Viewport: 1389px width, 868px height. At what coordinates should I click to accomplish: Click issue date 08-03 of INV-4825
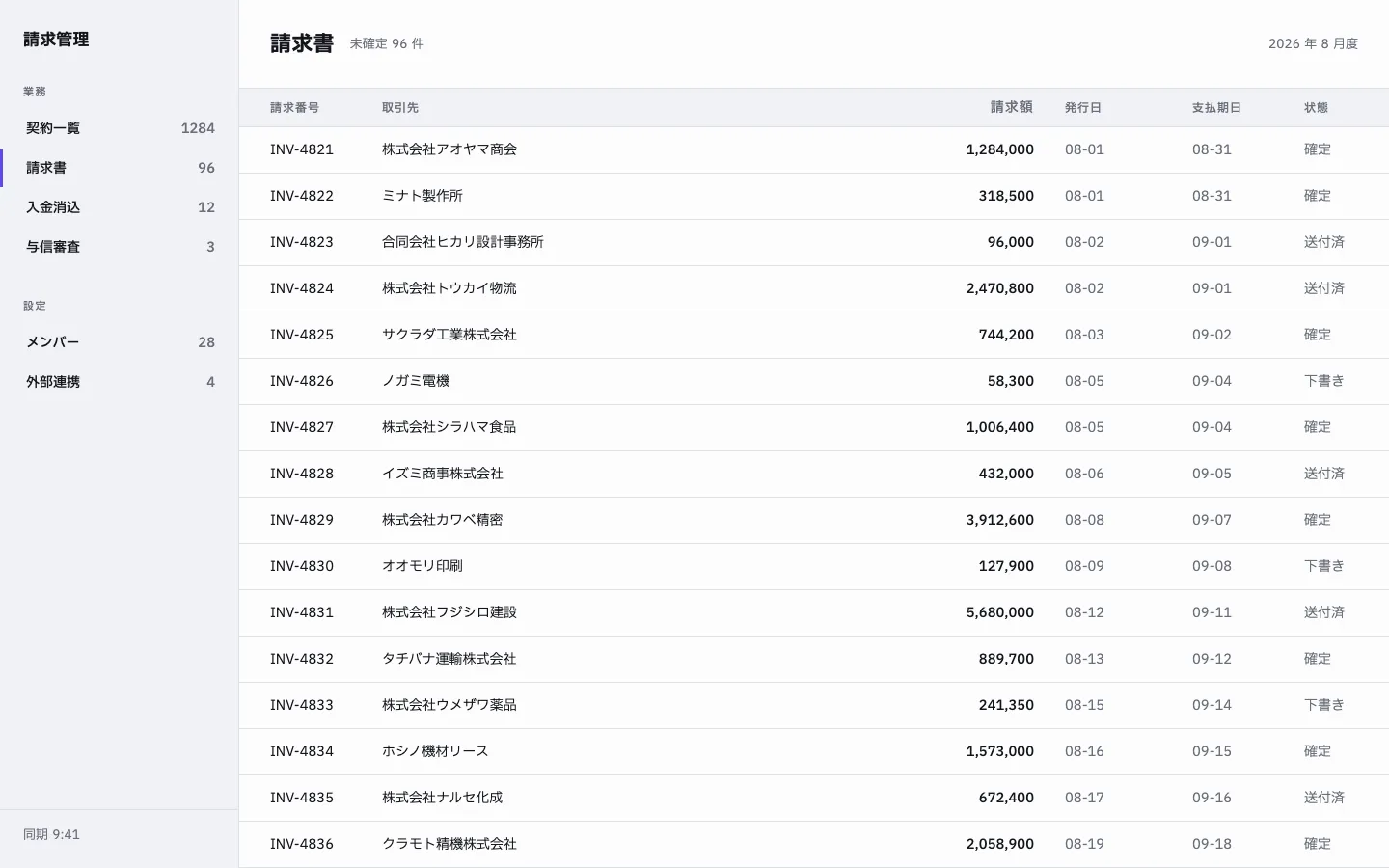pyautogui.click(x=1084, y=335)
